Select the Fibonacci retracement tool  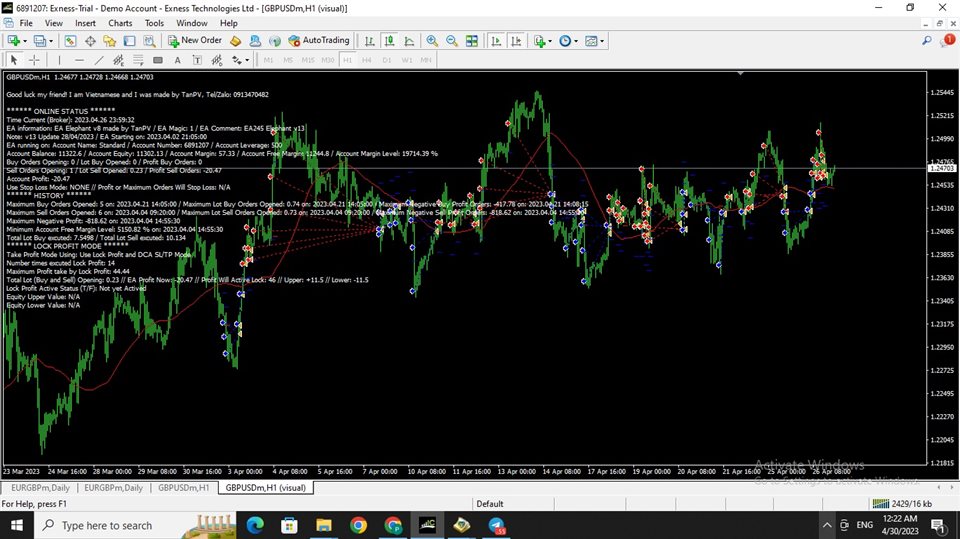coord(138,60)
